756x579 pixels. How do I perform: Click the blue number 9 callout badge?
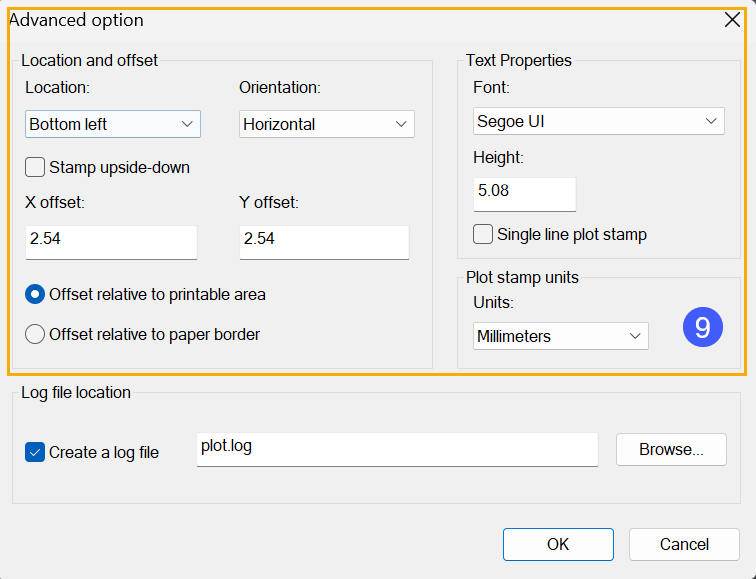coord(702,327)
